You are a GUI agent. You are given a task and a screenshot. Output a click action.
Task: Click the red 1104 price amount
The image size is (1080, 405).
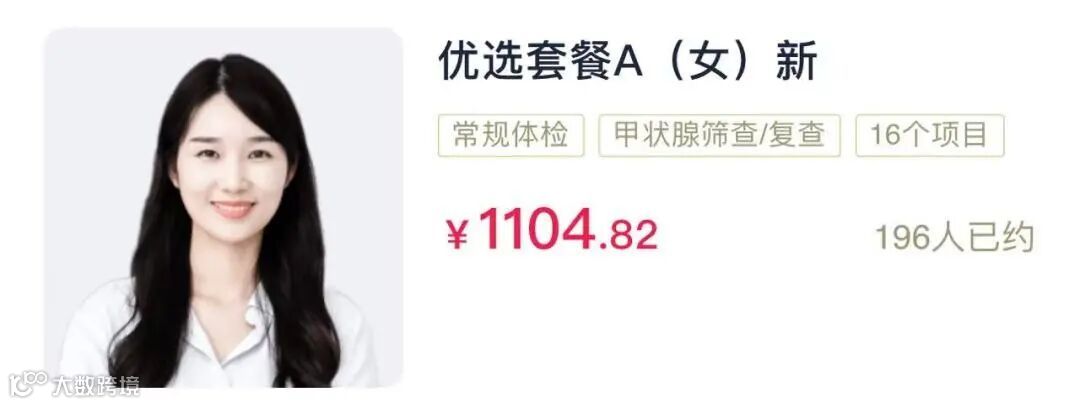536,229
